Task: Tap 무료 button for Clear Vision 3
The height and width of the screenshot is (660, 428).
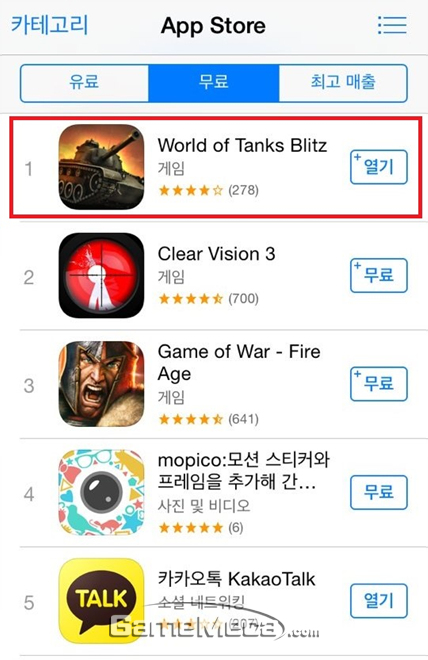Action: point(379,276)
